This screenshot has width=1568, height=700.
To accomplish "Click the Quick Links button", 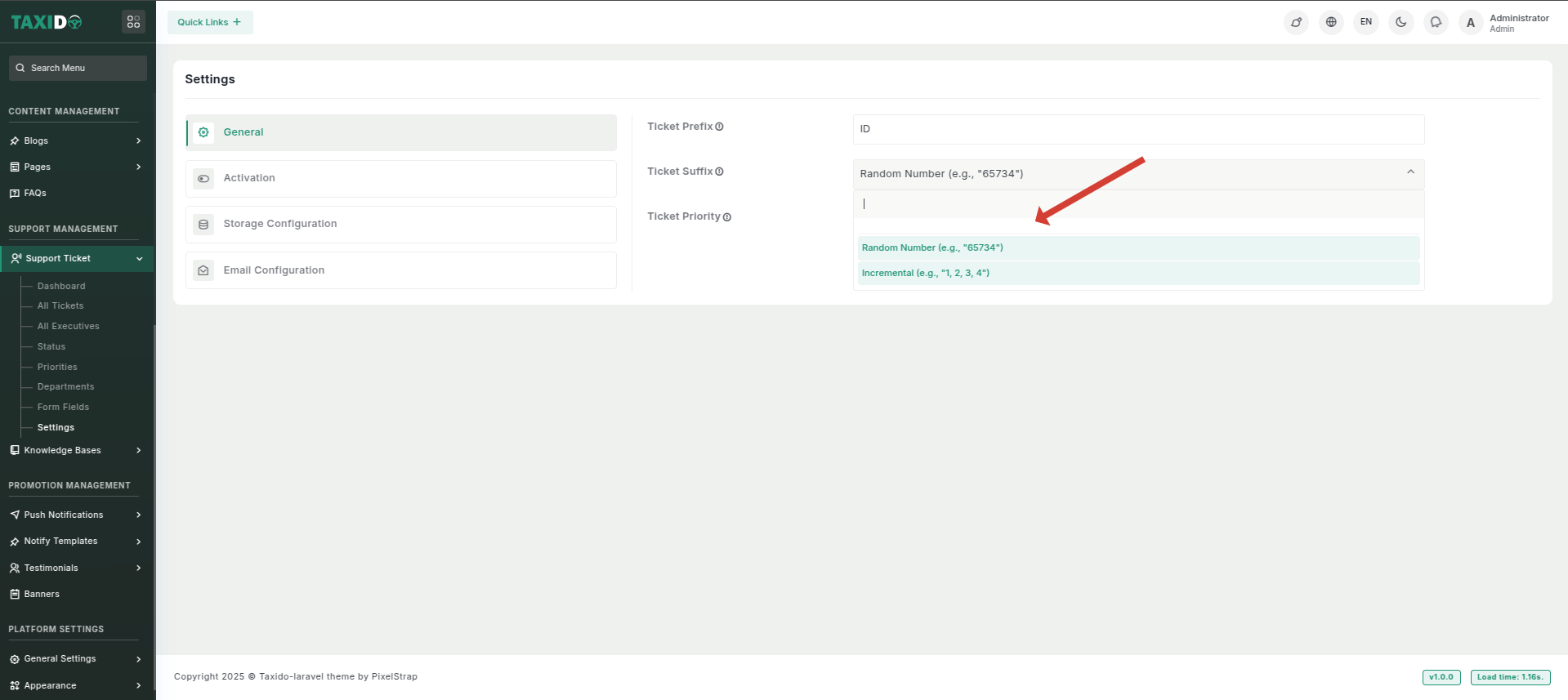I will coord(210,22).
